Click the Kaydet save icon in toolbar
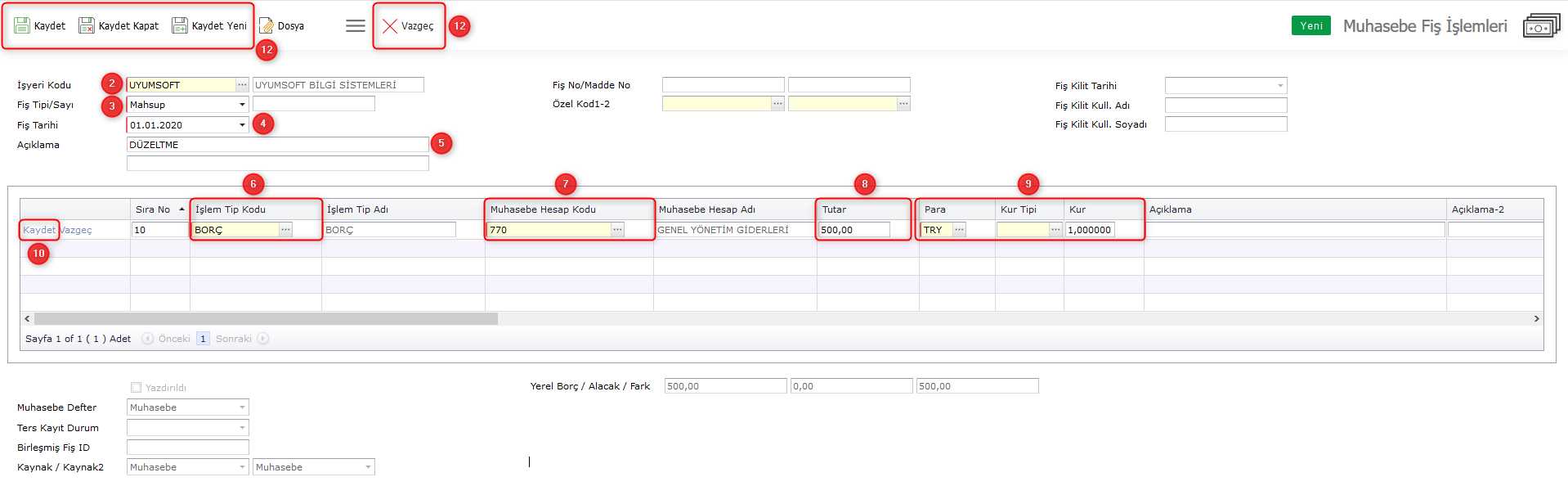Image resolution: width=1568 pixels, height=486 pixels. (23, 26)
